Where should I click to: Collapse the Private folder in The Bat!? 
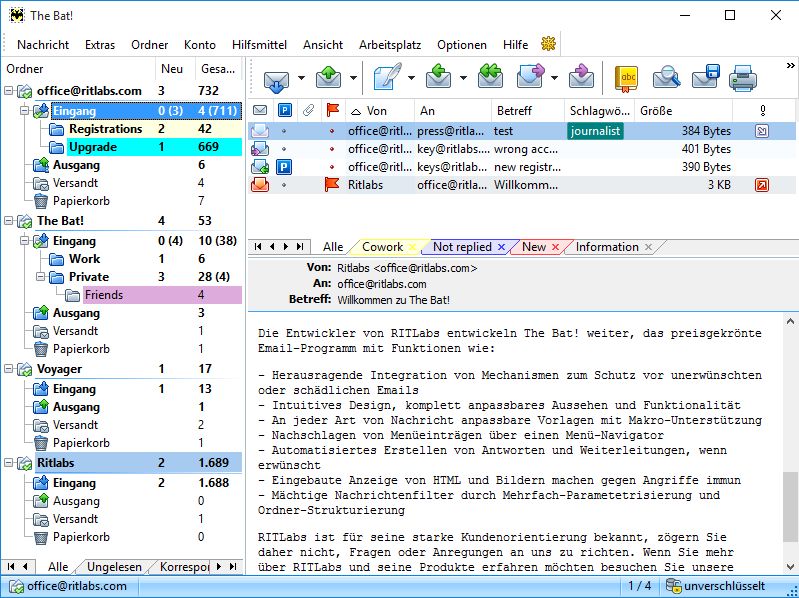tap(42, 277)
